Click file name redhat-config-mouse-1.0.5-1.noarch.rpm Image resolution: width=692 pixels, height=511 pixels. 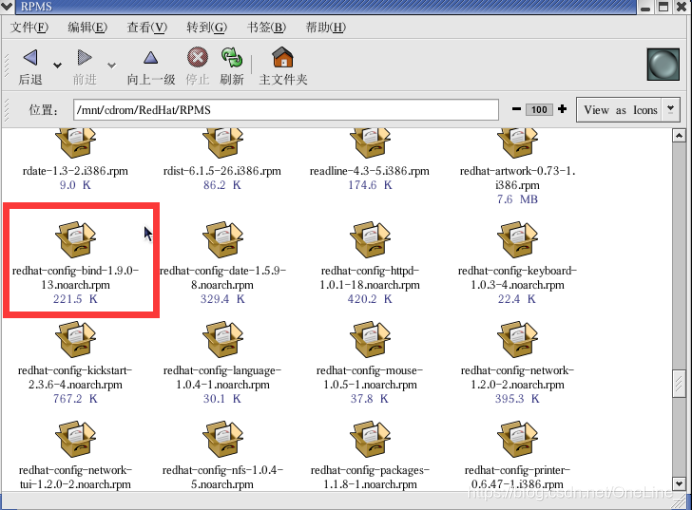pos(370,377)
